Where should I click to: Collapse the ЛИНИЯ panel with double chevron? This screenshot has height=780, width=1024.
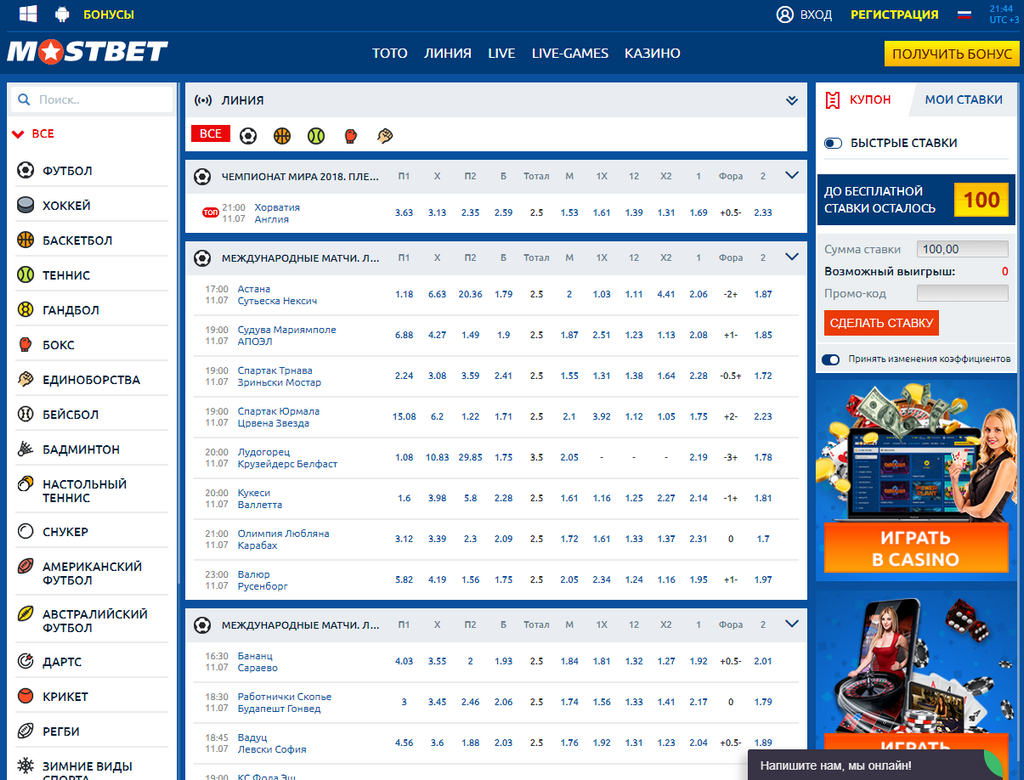[x=792, y=100]
